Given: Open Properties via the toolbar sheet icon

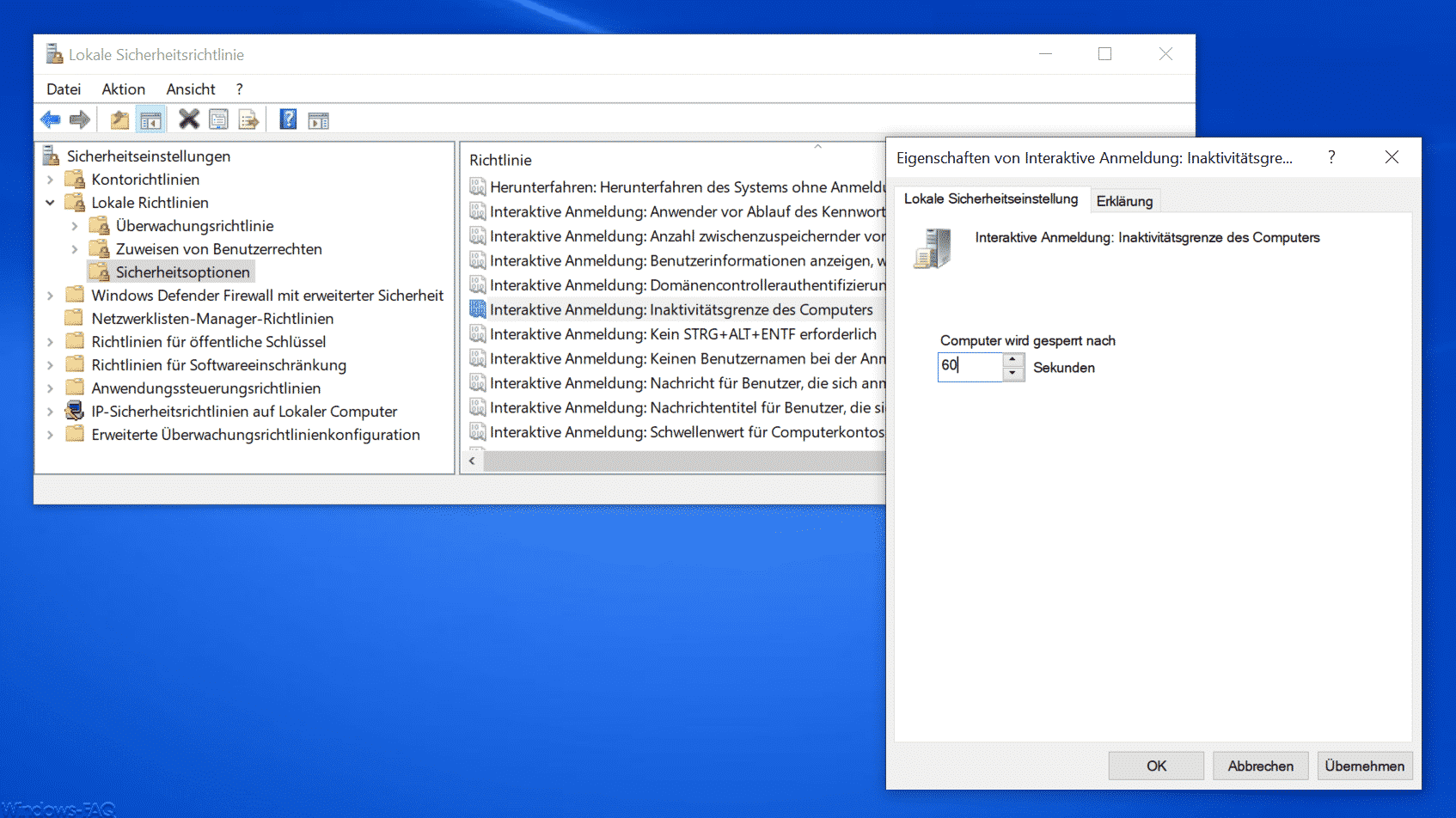Looking at the screenshot, I should [218, 119].
